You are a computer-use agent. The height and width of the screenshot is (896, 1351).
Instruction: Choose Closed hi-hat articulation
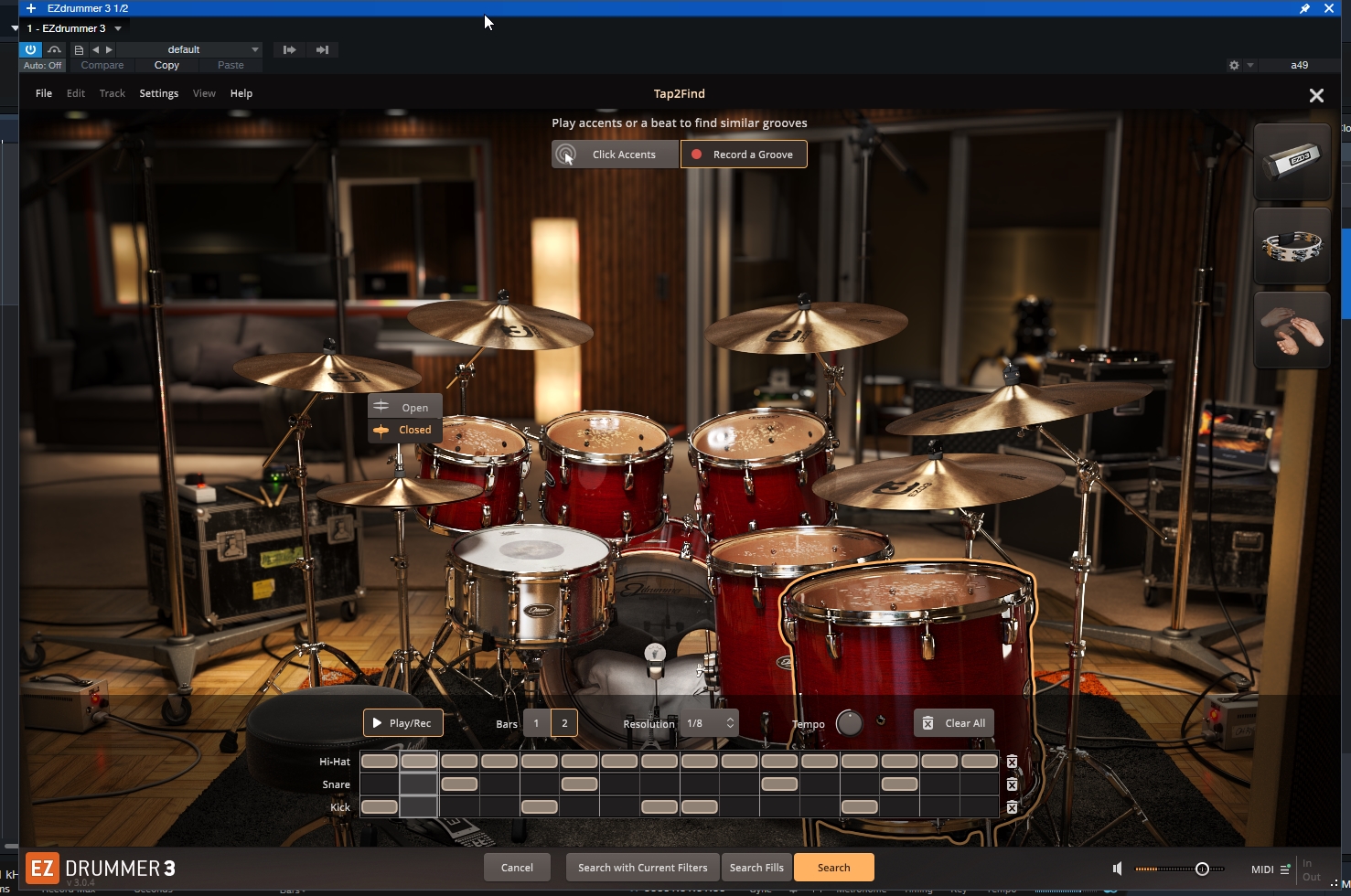click(405, 430)
